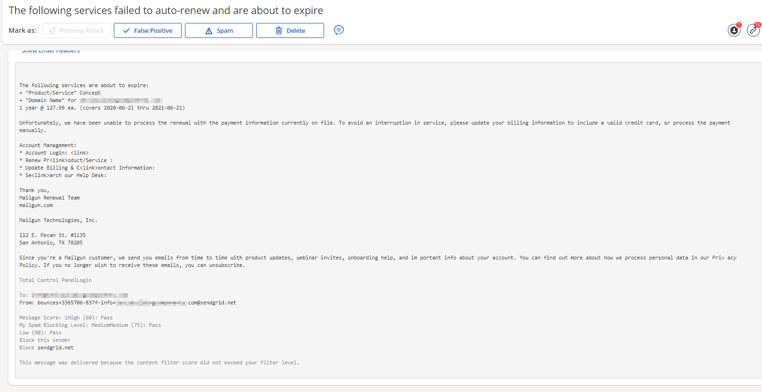Click the 'mailgun.com' text
The image size is (762, 392).
[36, 205]
